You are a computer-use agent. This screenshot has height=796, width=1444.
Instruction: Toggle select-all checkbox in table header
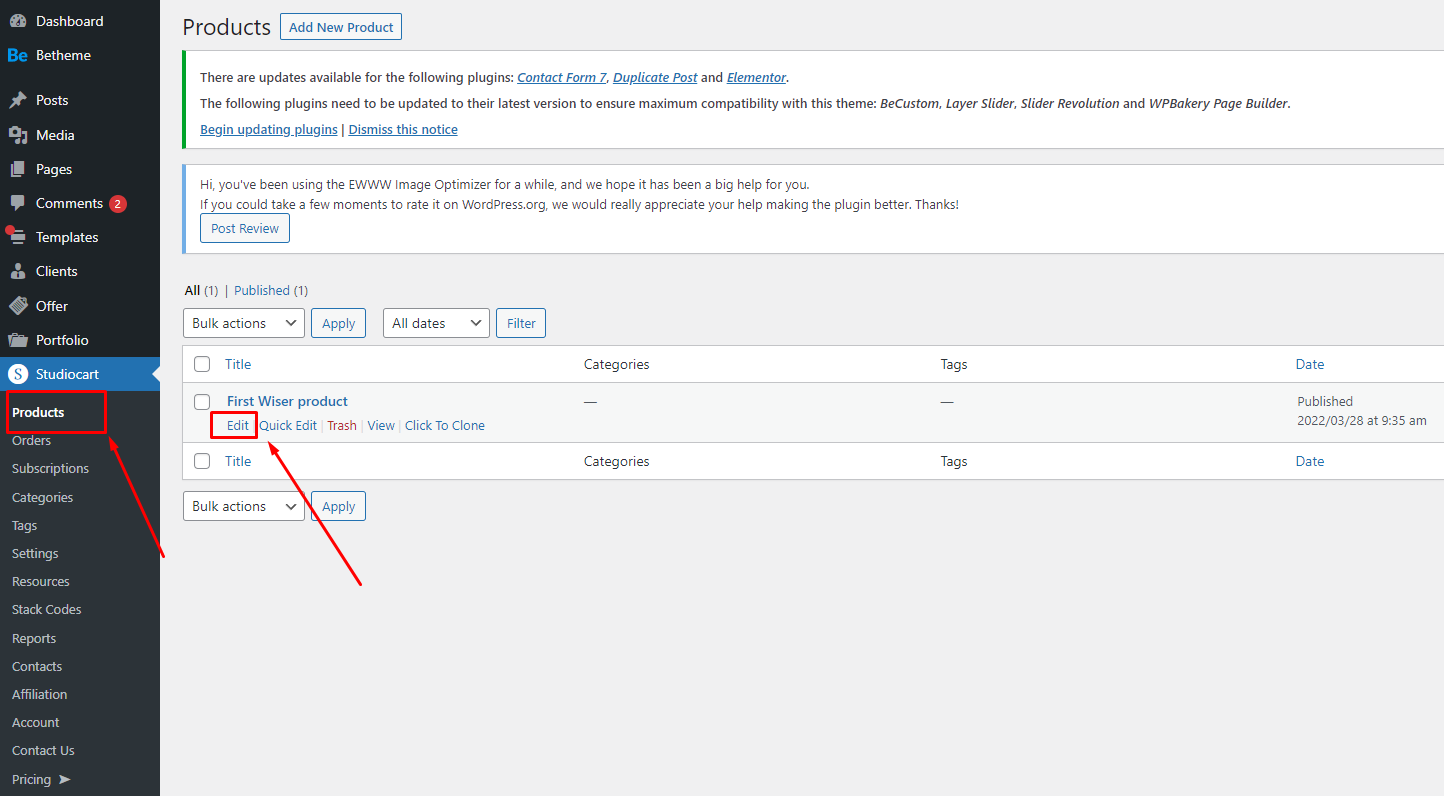pos(202,364)
